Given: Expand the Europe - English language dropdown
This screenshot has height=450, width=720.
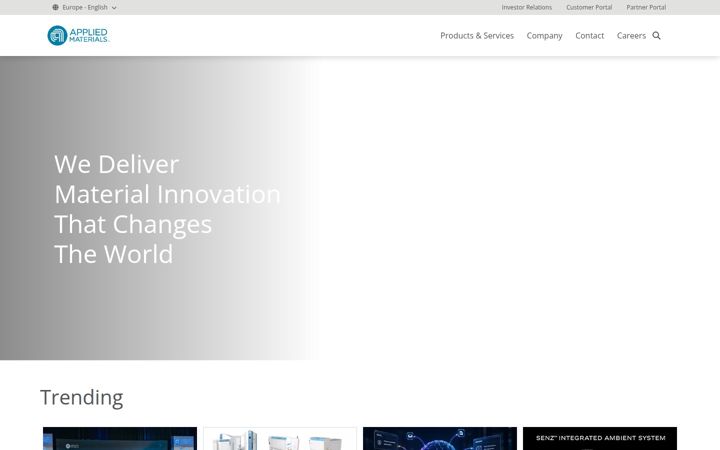Looking at the screenshot, I should pyautogui.click(x=84, y=7).
